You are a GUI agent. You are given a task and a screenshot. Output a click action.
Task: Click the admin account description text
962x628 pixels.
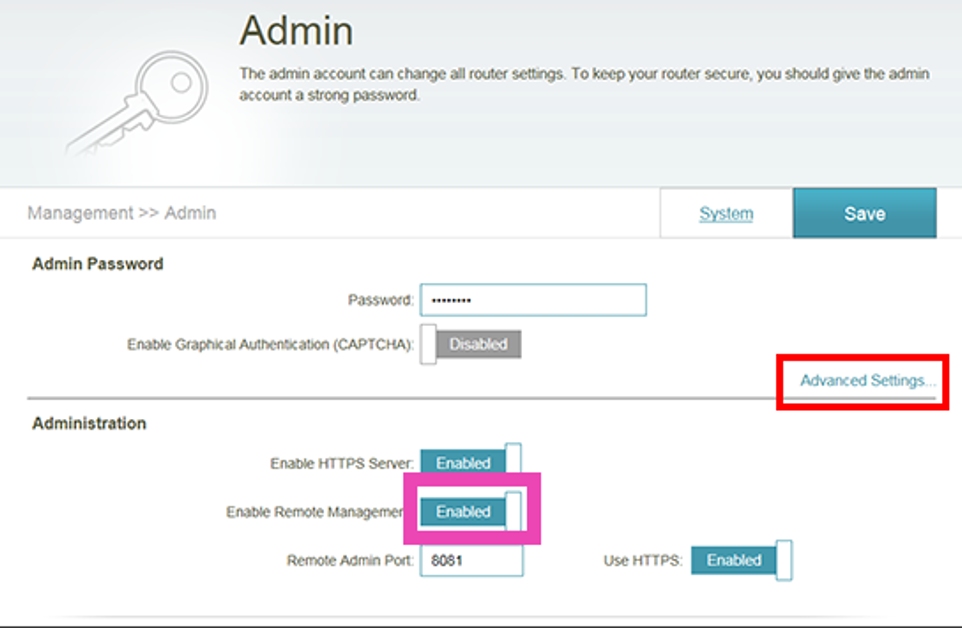(584, 85)
